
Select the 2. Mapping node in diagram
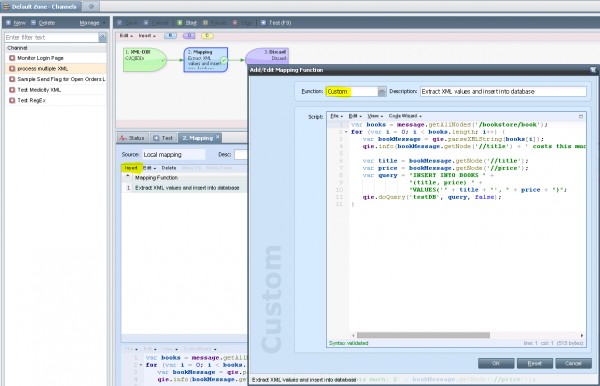coord(205,59)
